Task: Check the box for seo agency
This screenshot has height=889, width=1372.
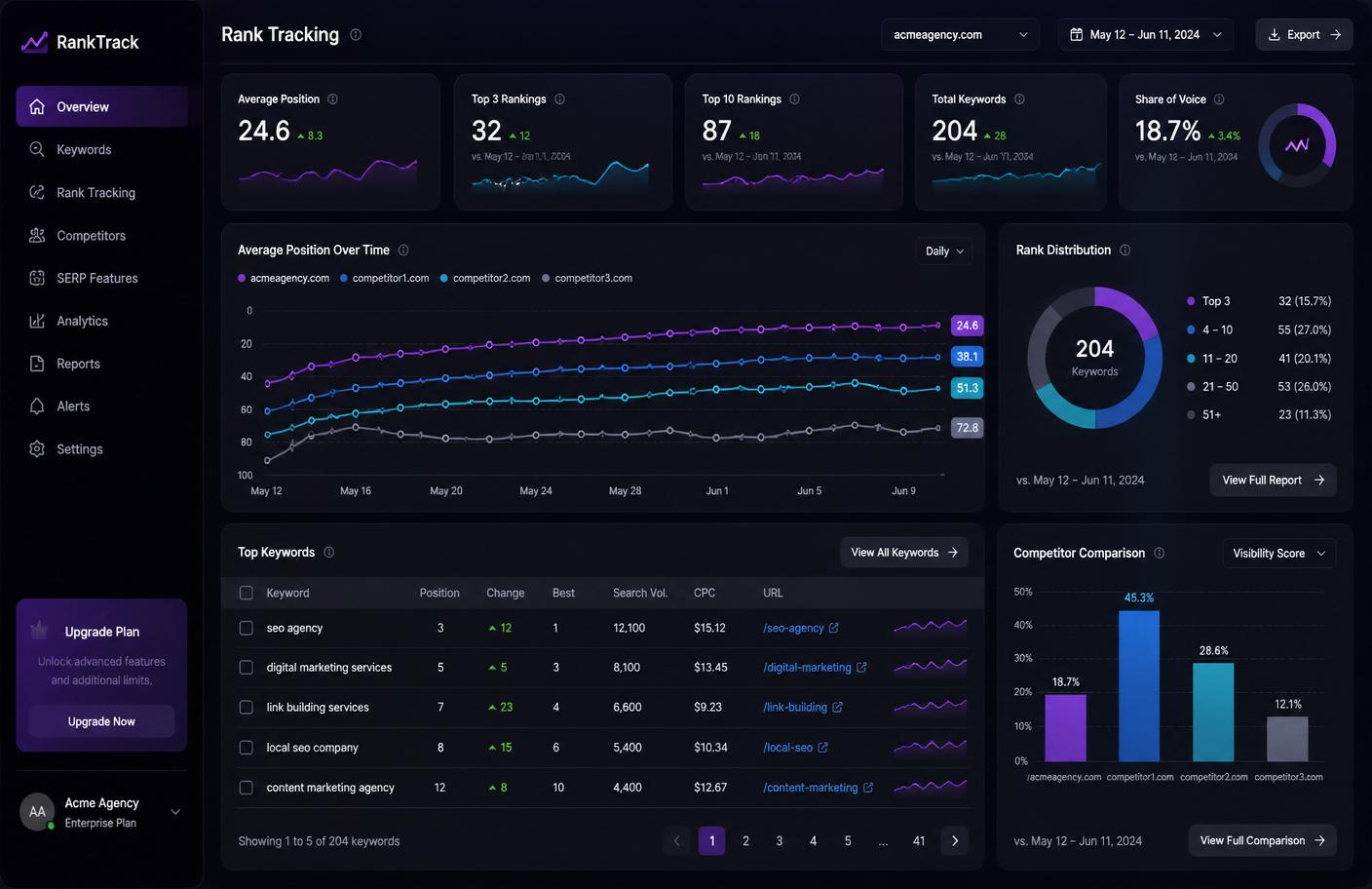Action: (x=247, y=628)
